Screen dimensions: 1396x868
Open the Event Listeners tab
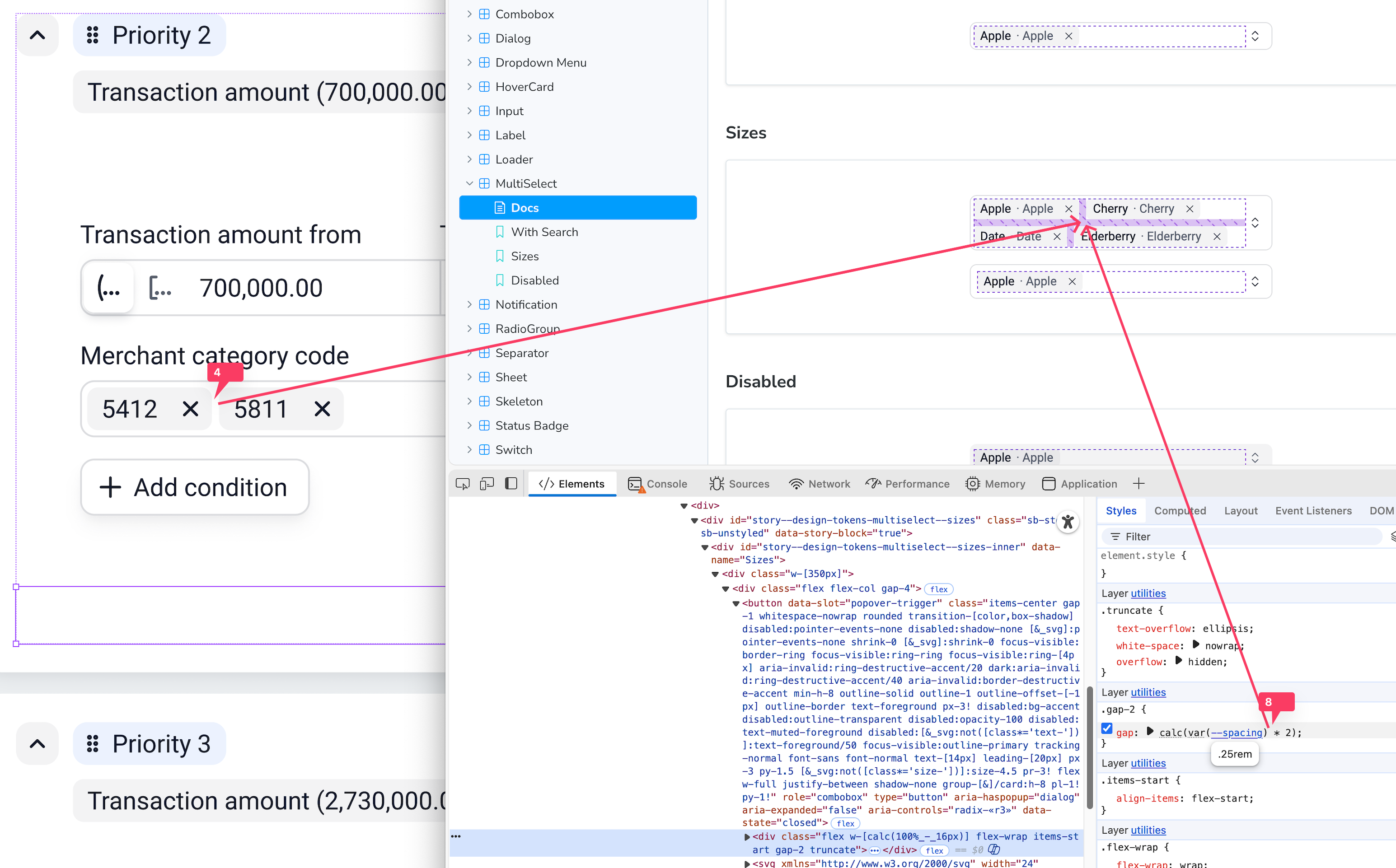tap(1313, 511)
